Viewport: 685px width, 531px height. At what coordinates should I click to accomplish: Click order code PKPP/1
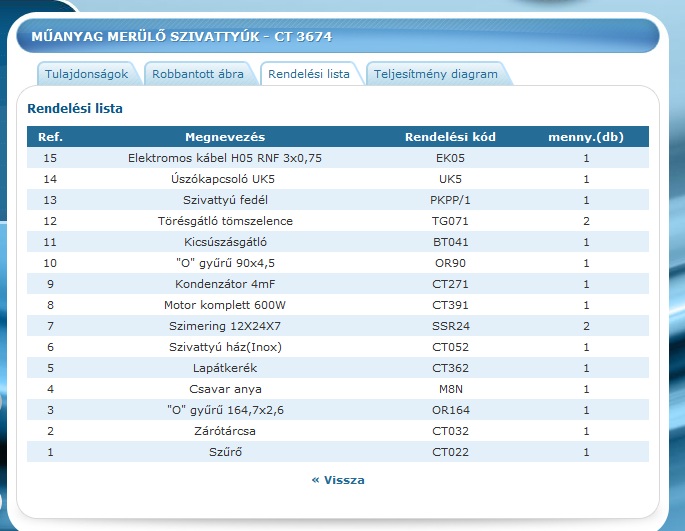coord(451,200)
